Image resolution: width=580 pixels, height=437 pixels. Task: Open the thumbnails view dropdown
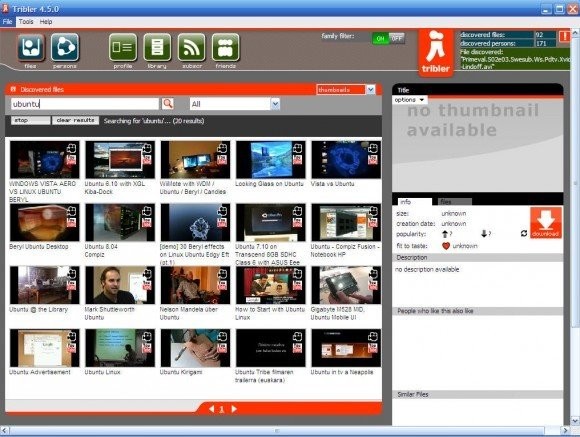pyautogui.click(x=370, y=90)
